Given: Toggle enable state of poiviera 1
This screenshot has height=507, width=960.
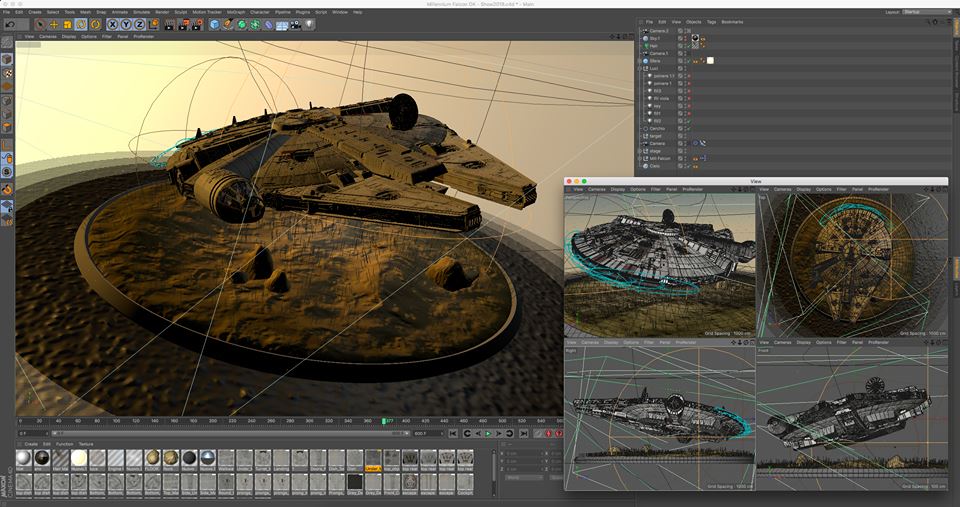Looking at the screenshot, I should [x=689, y=83].
